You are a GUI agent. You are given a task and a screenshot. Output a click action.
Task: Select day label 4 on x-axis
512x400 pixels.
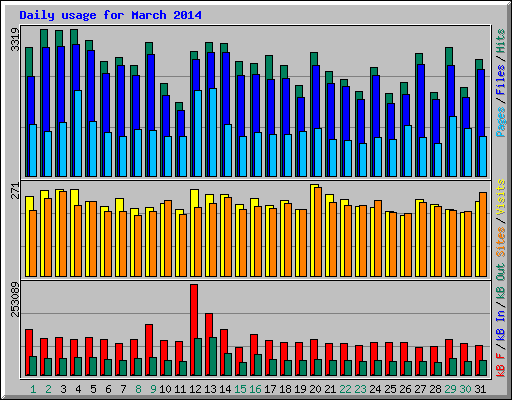pyautogui.click(x=78, y=389)
